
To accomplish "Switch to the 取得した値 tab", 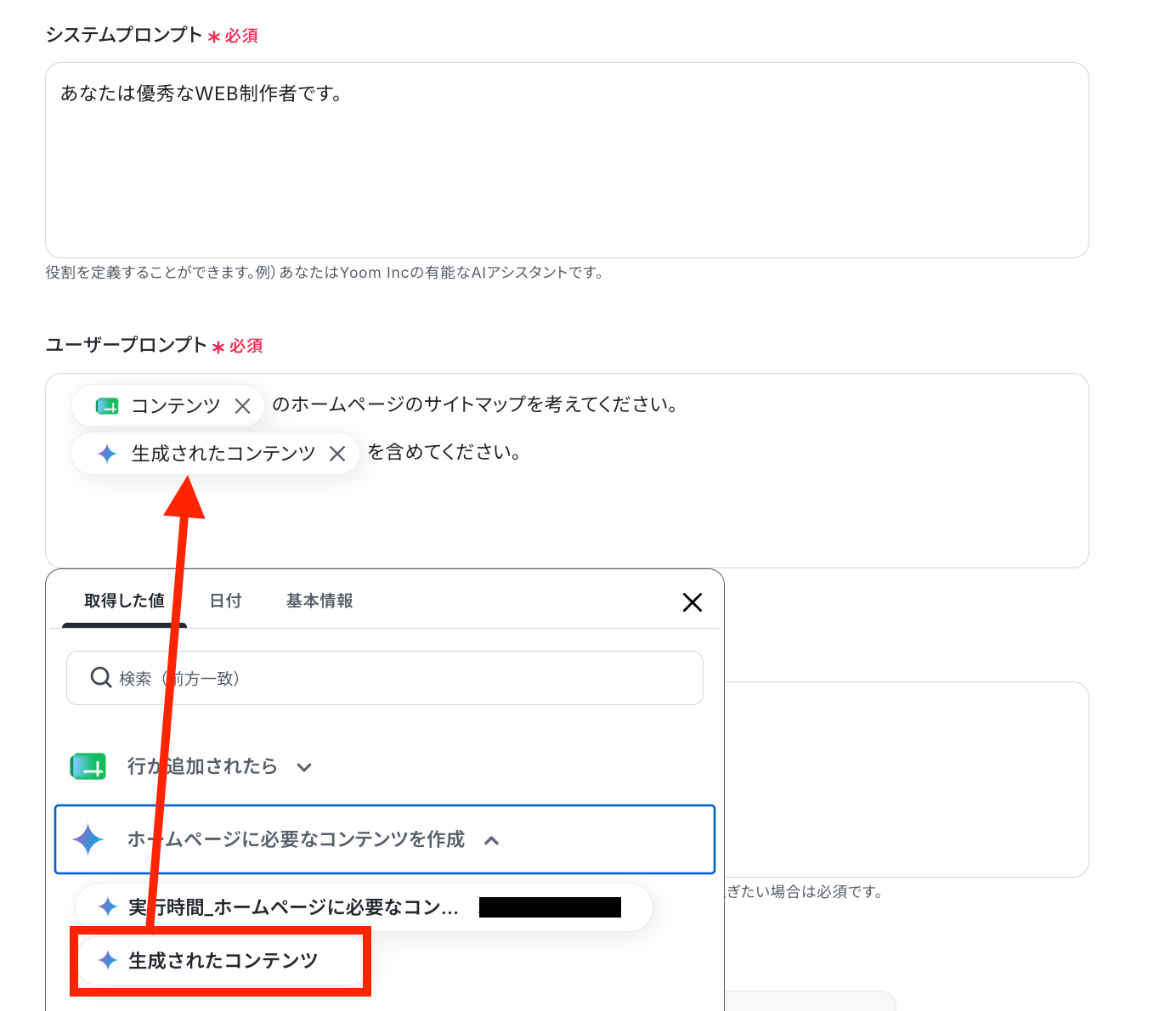I will (124, 601).
